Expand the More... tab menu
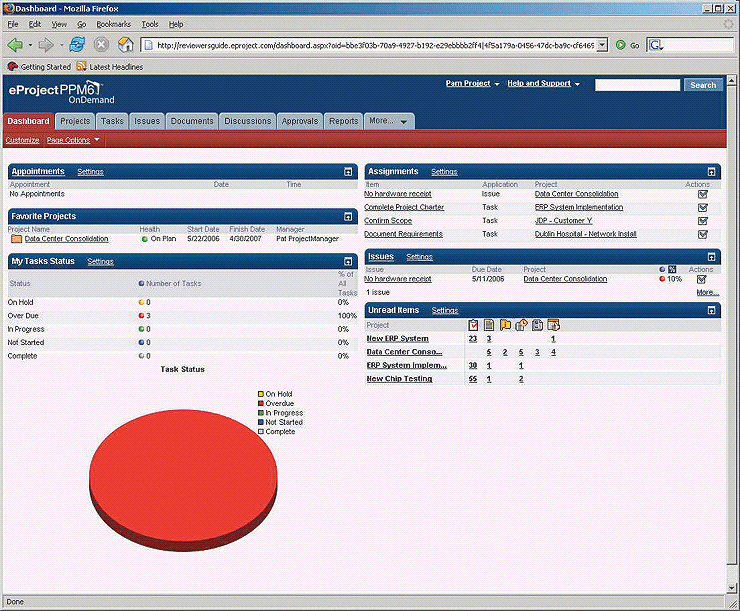740x611 pixels. click(389, 121)
